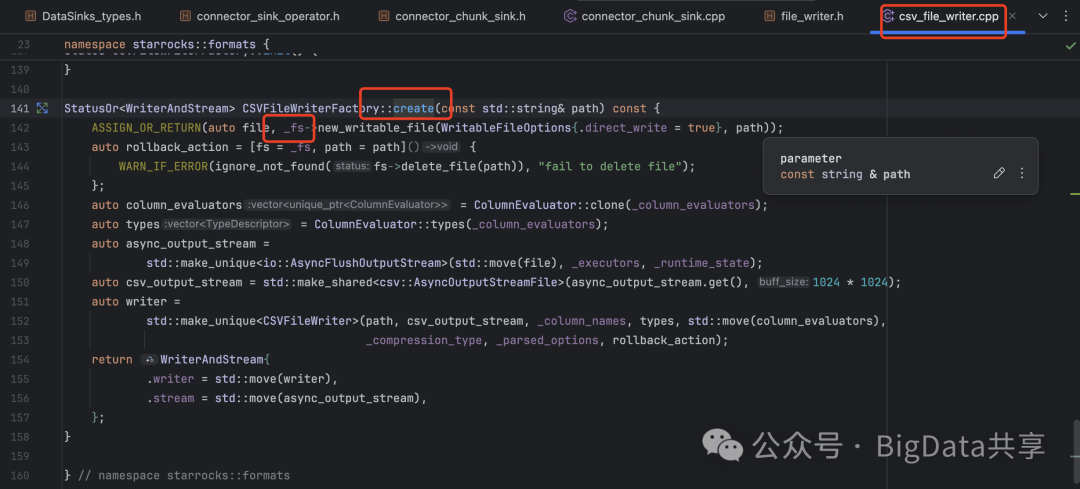Click line number 141 in the gutter
The height and width of the screenshot is (489, 1080).
point(20,108)
